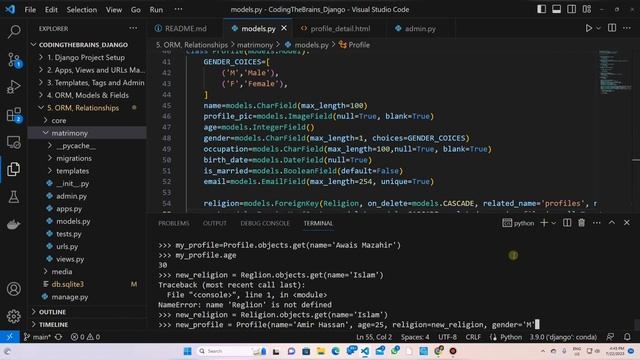Viewport: 640px width, 360px height.
Task: Open editor More Actions ellipsis
Action: tap(627, 28)
